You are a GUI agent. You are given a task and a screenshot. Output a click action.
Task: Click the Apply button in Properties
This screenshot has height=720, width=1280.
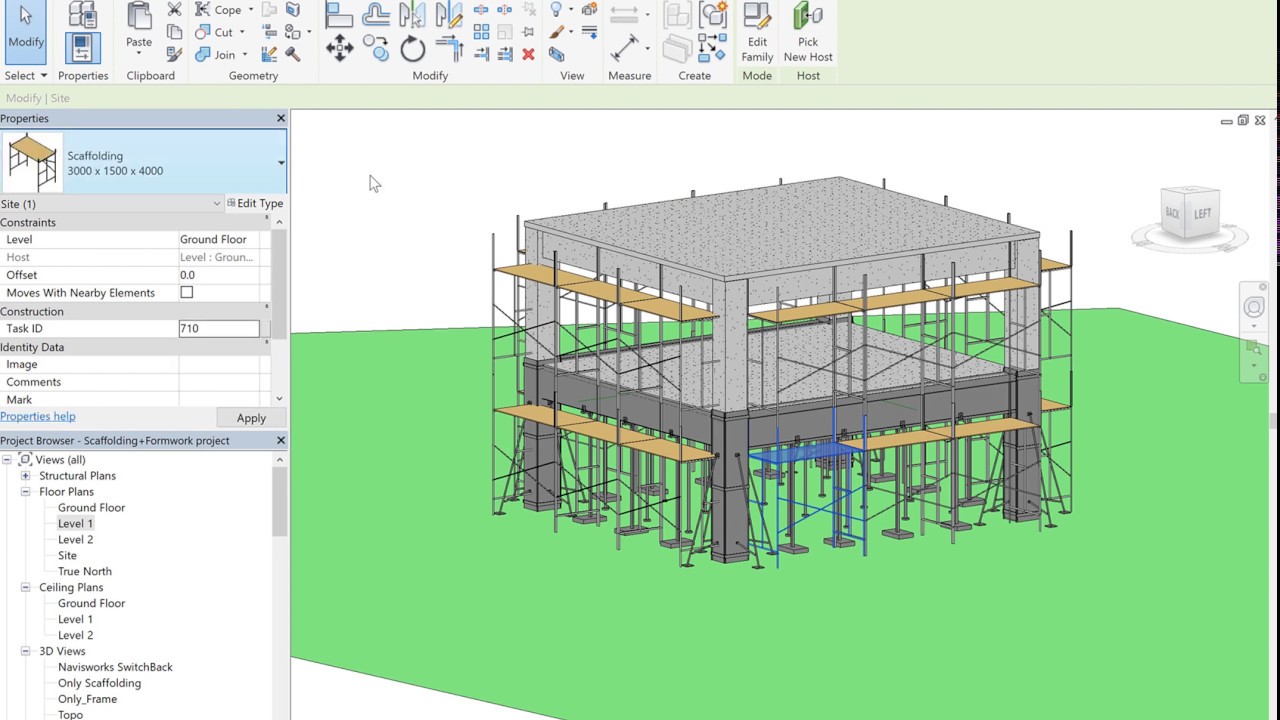pos(251,418)
